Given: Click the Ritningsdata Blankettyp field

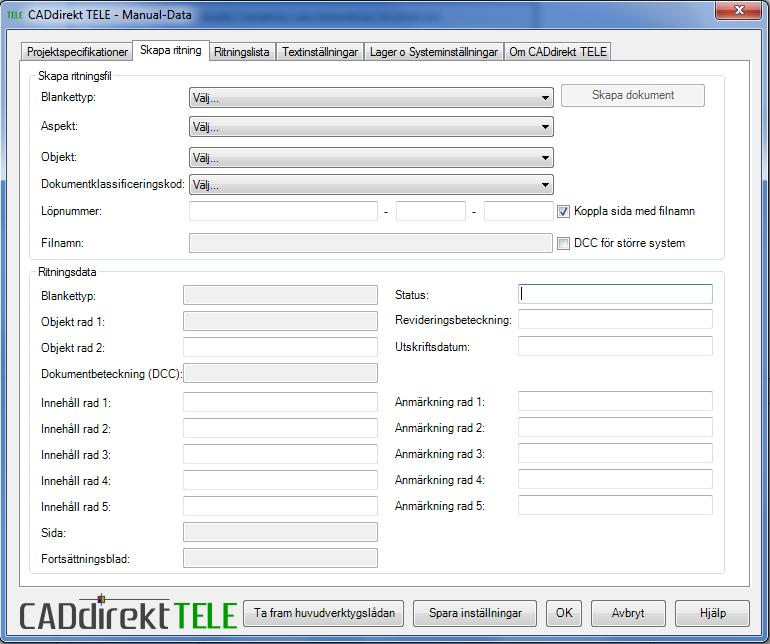Looking at the screenshot, I should pos(280,295).
